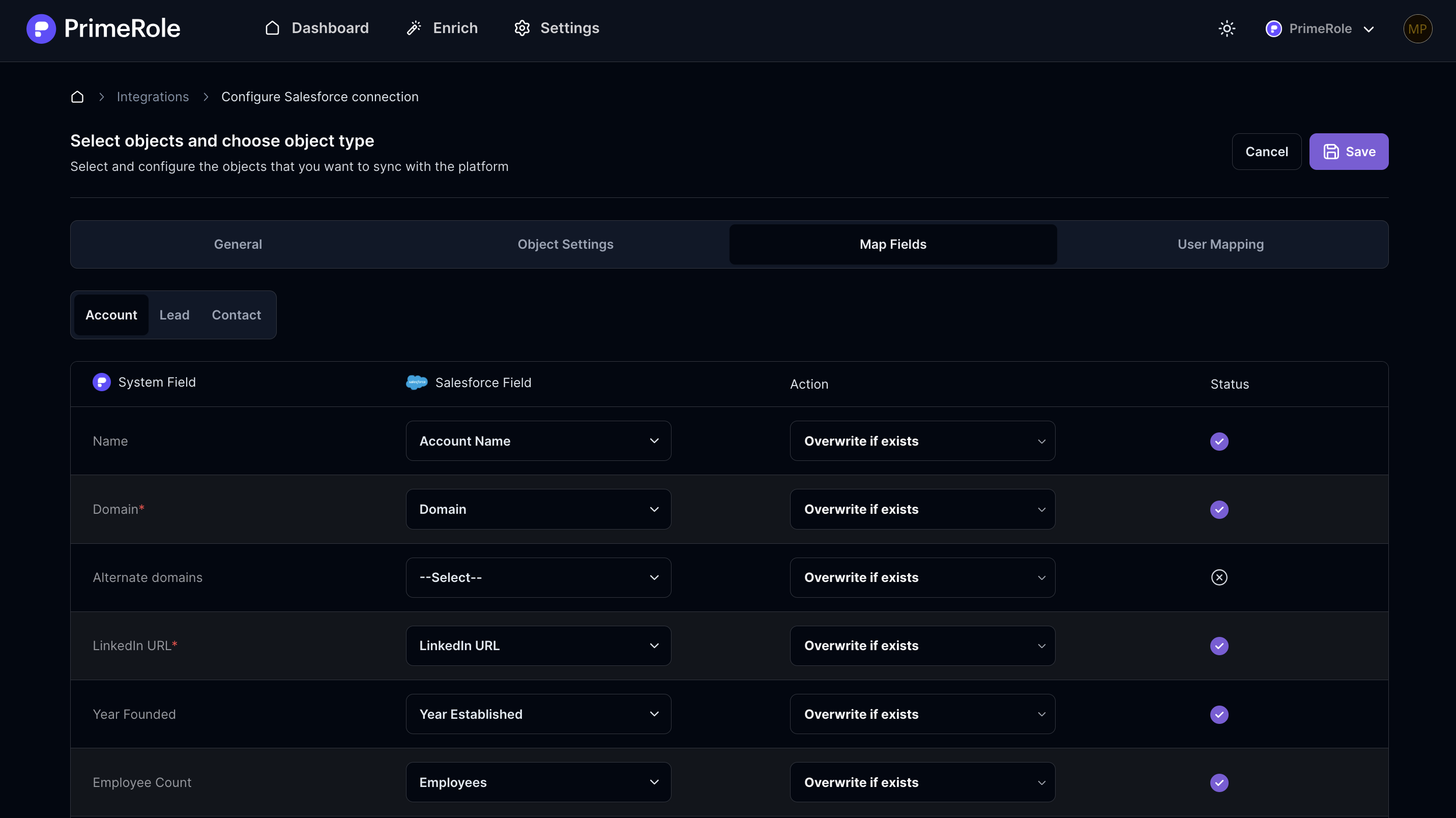
Task: Open the --Select-- dropdown for Alternate domains
Action: (x=538, y=577)
